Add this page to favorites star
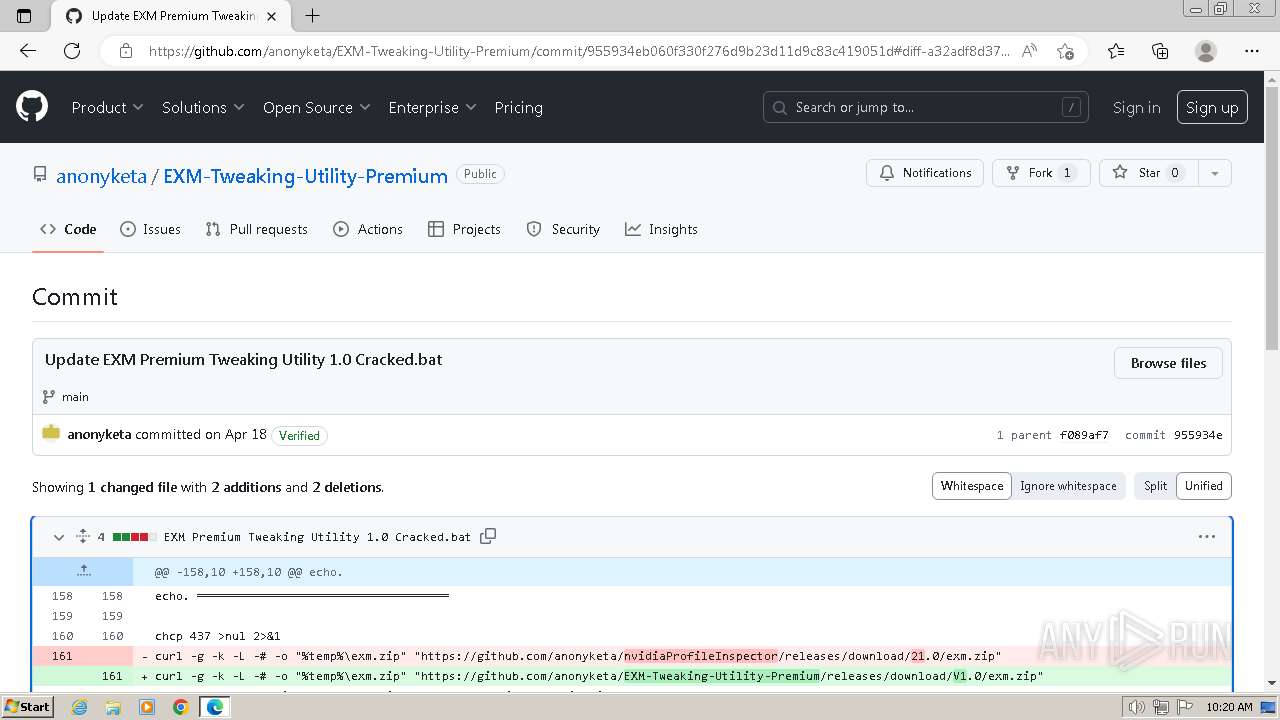The width and height of the screenshot is (1280, 720). pos(1065,51)
